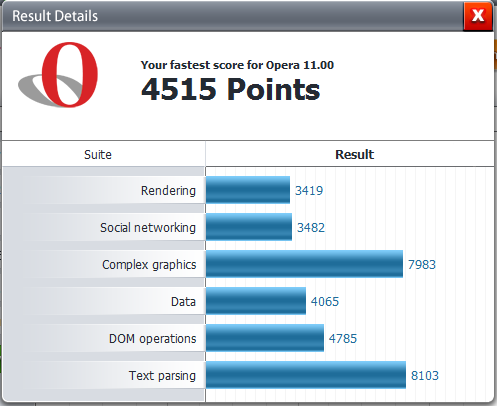
Task: Click the 4065 score value
Action: (x=325, y=302)
